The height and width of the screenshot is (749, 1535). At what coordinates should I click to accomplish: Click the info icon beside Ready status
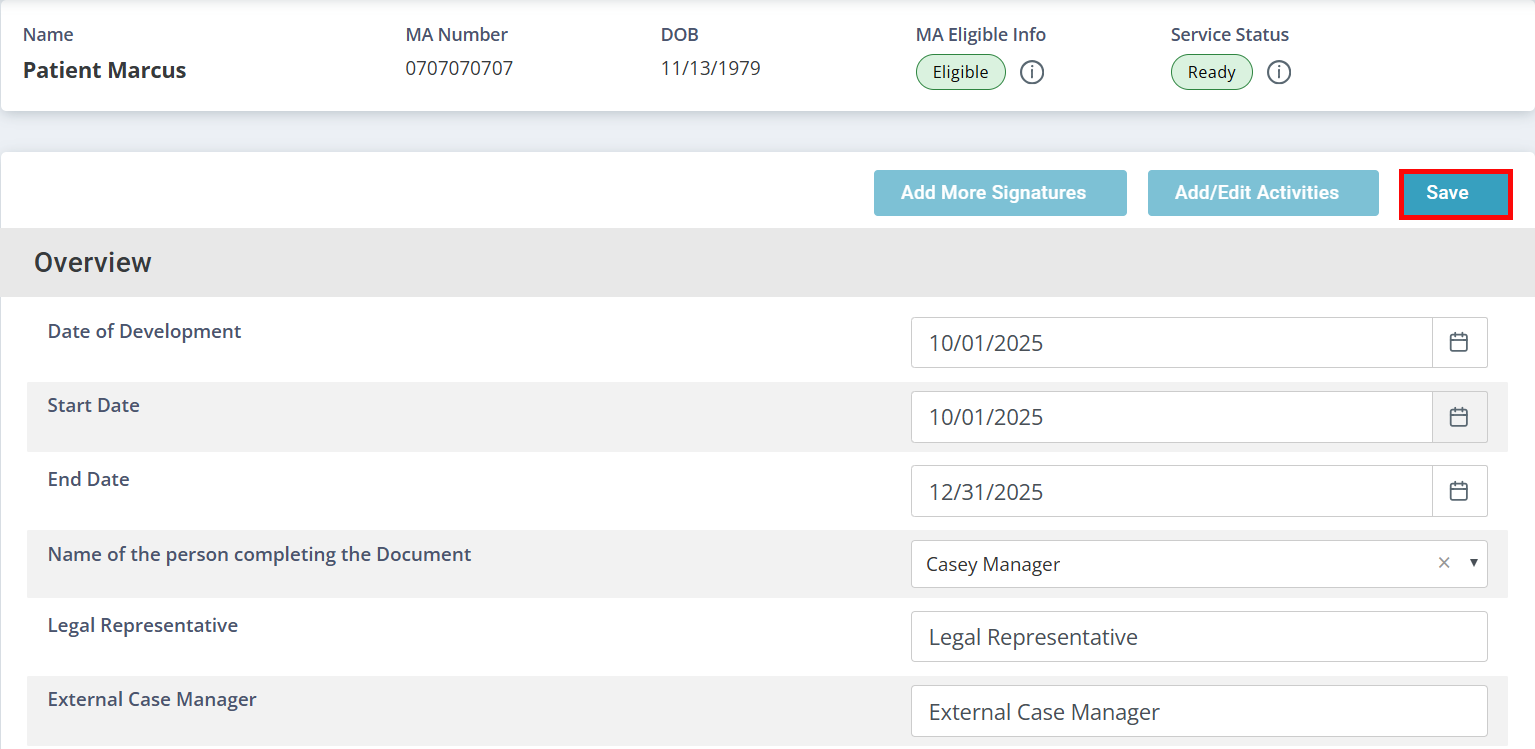point(1279,73)
